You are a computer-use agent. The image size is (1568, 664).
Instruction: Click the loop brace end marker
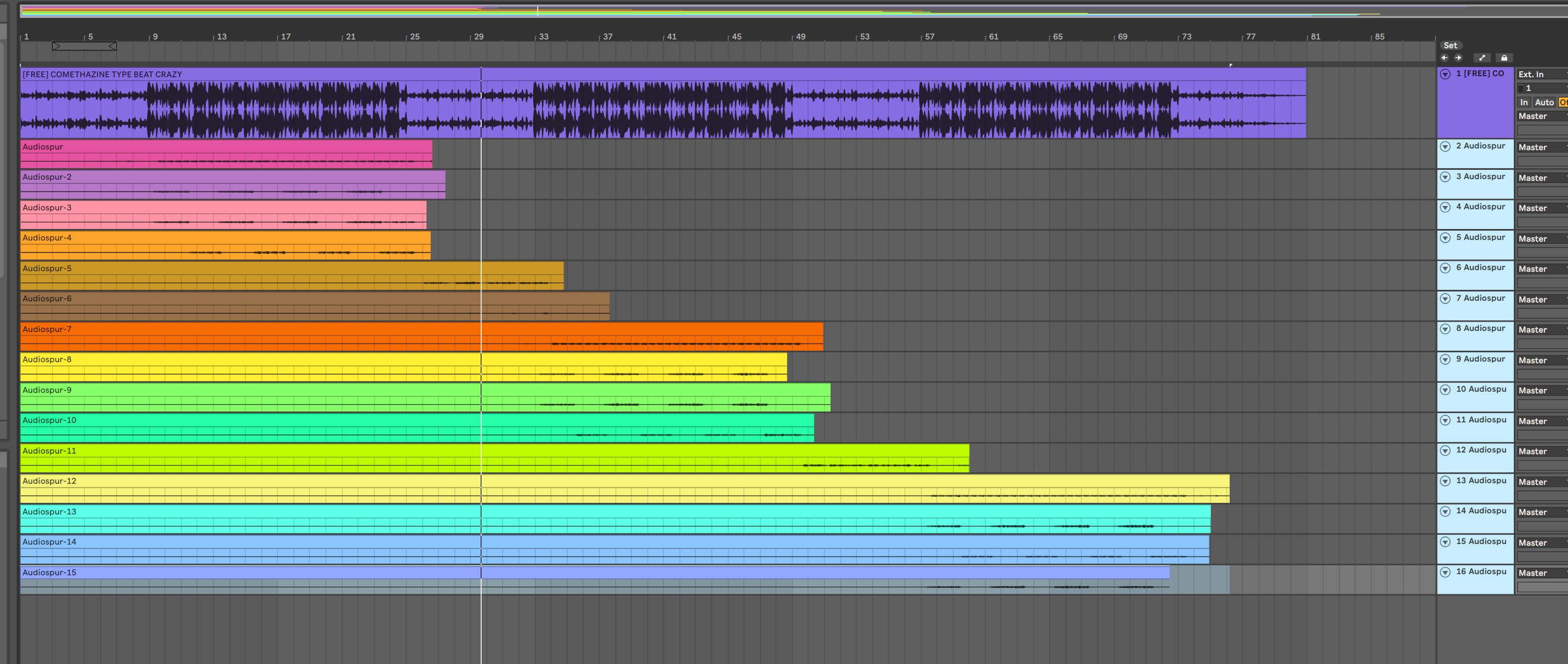click(x=113, y=47)
